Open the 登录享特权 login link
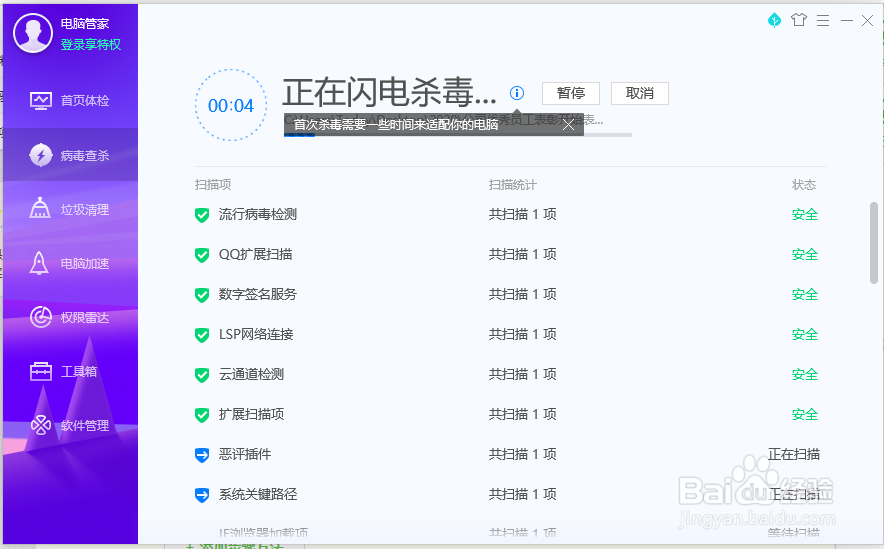 91,45
